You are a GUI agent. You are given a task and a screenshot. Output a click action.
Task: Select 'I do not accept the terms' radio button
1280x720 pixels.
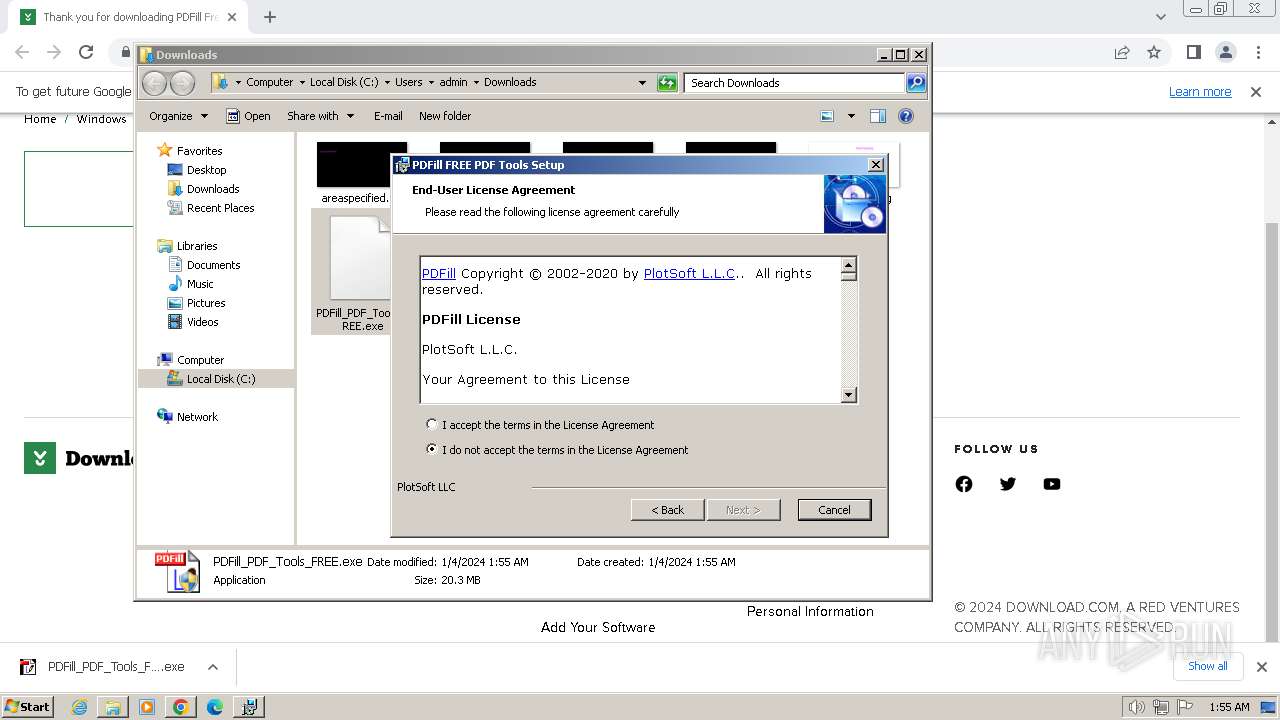point(432,449)
